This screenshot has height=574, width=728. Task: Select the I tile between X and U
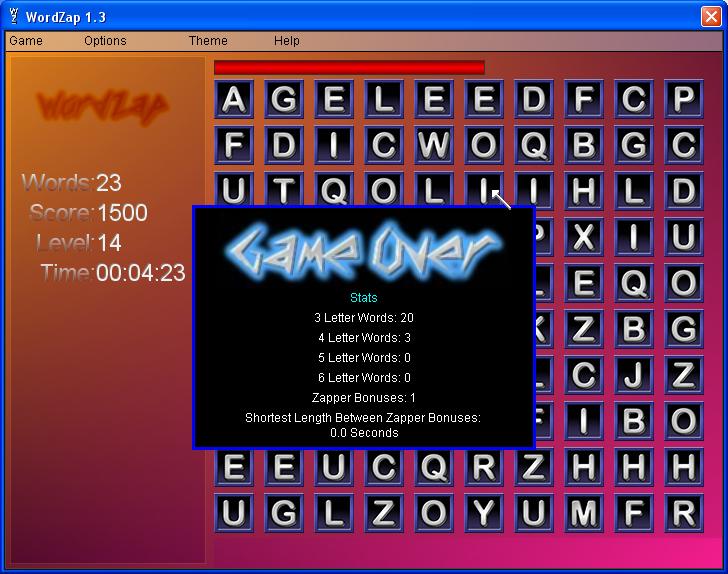pos(634,237)
